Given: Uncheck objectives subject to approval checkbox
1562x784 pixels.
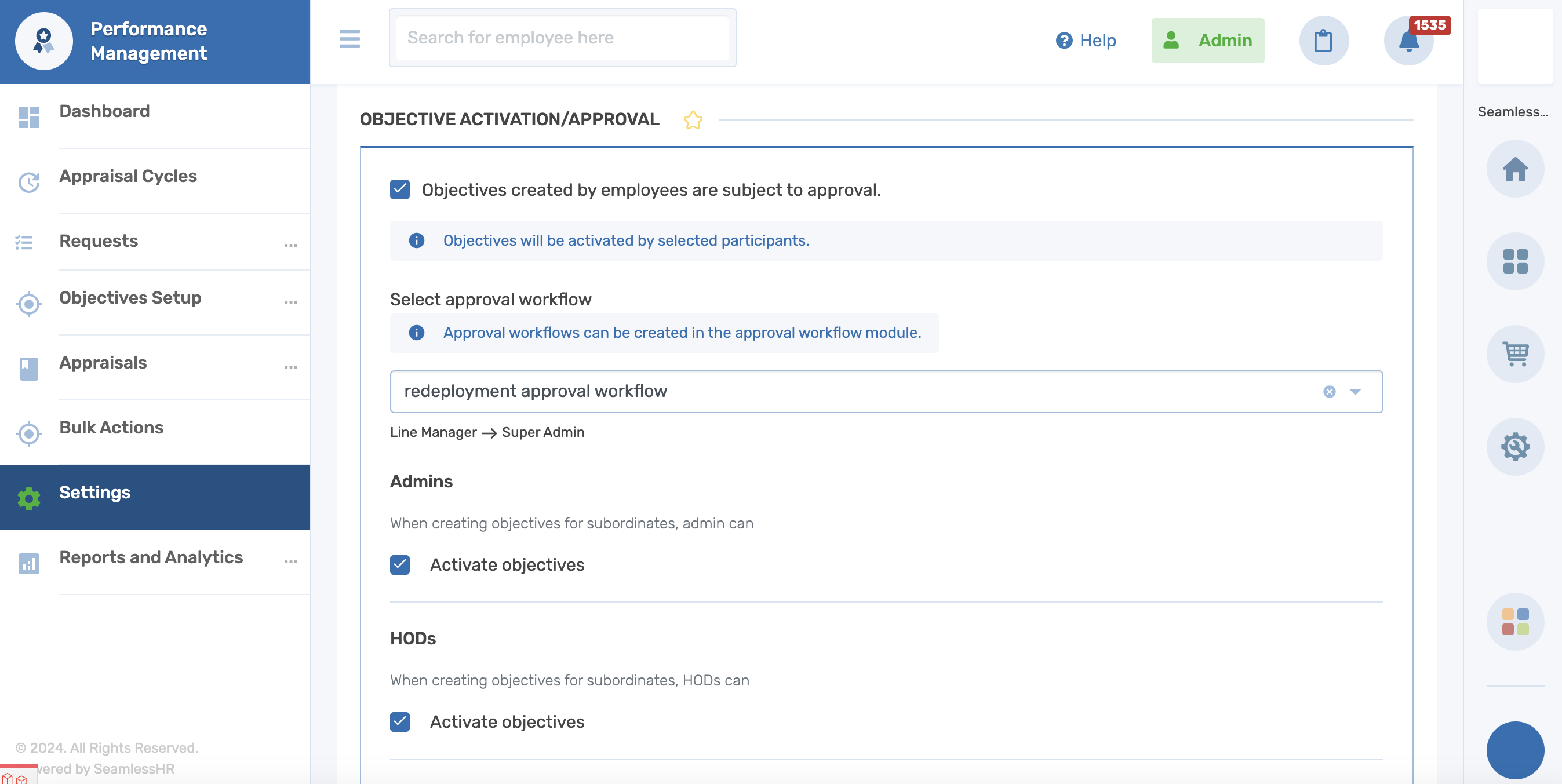Looking at the screenshot, I should pos(399,190).
